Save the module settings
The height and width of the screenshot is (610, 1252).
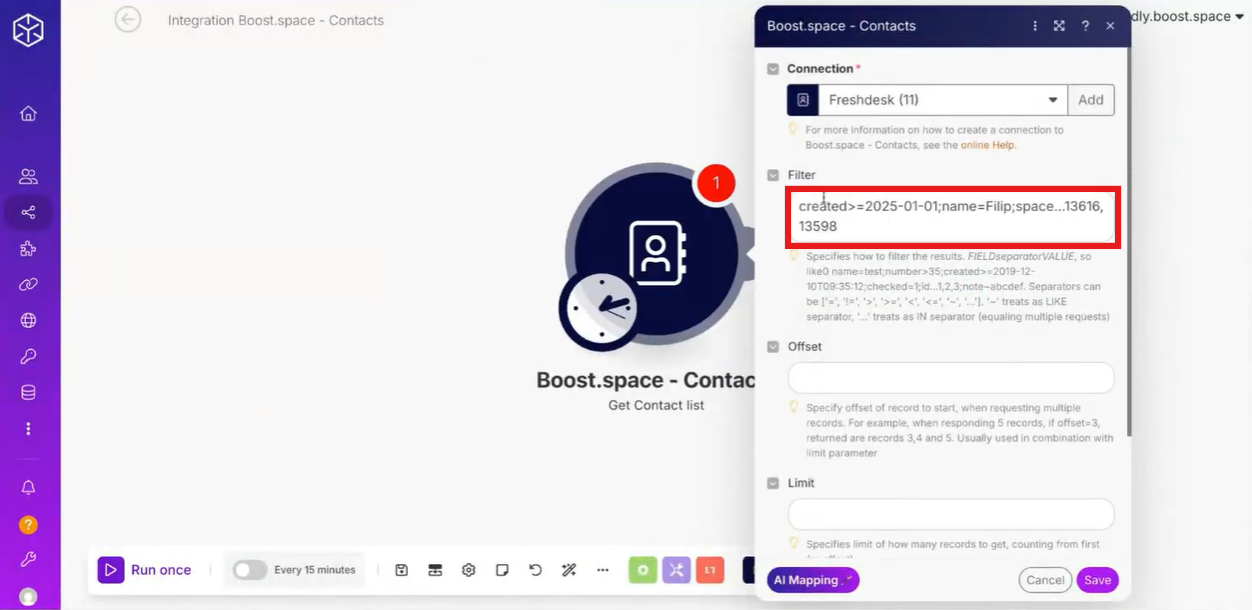(1097, 580)
